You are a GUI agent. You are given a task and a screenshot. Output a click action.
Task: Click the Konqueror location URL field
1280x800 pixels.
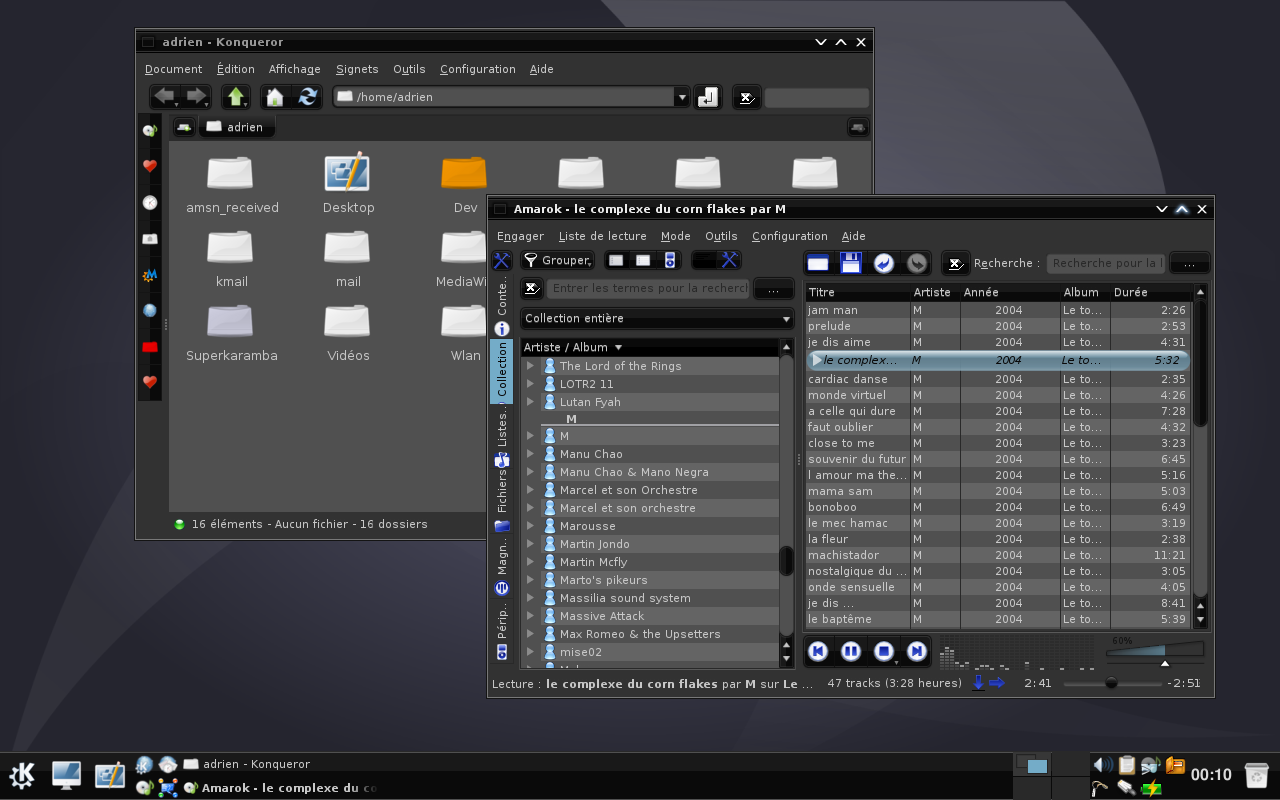click(505, 97)
